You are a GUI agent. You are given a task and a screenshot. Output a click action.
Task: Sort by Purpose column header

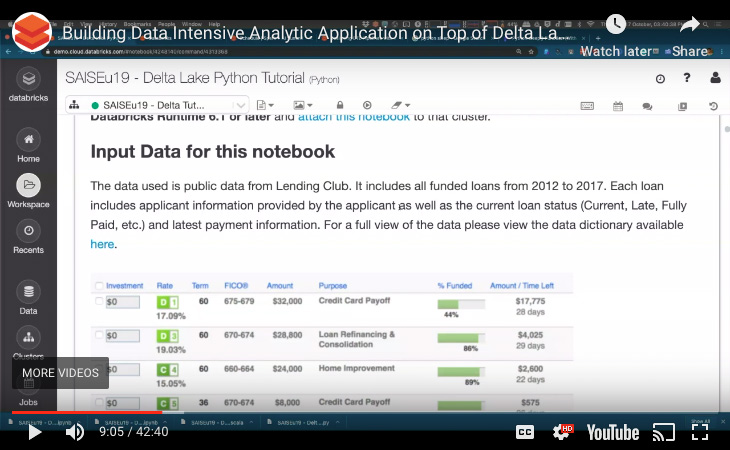(333, 285)
